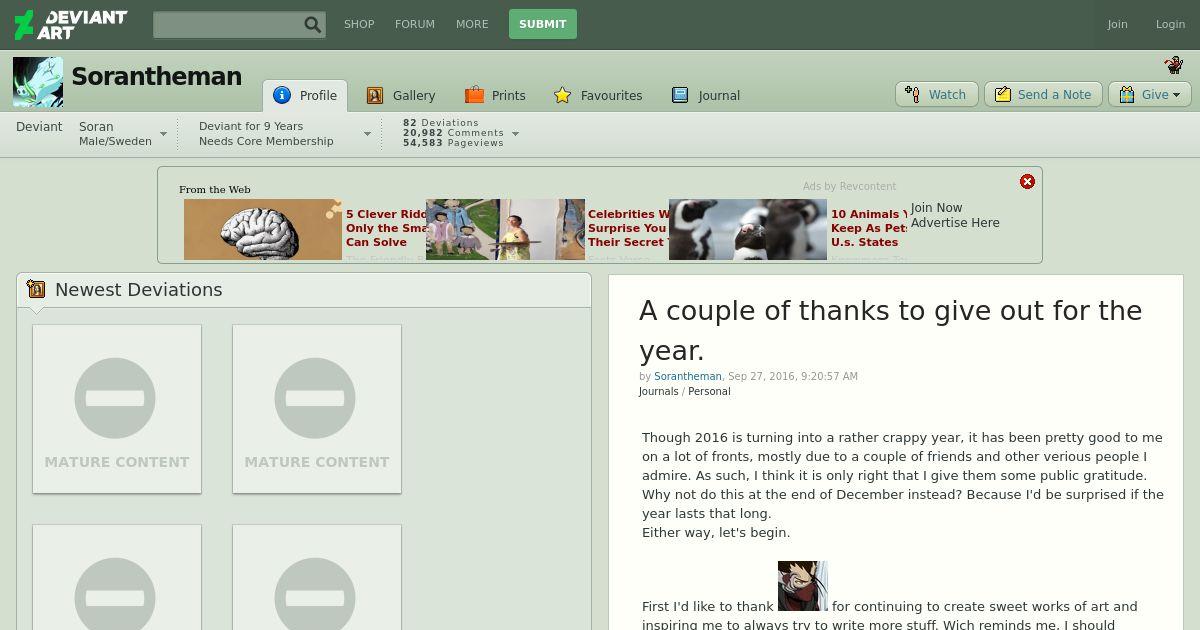Click the Favourites star icon
1200x630 pixels.
tap(563, 95)
